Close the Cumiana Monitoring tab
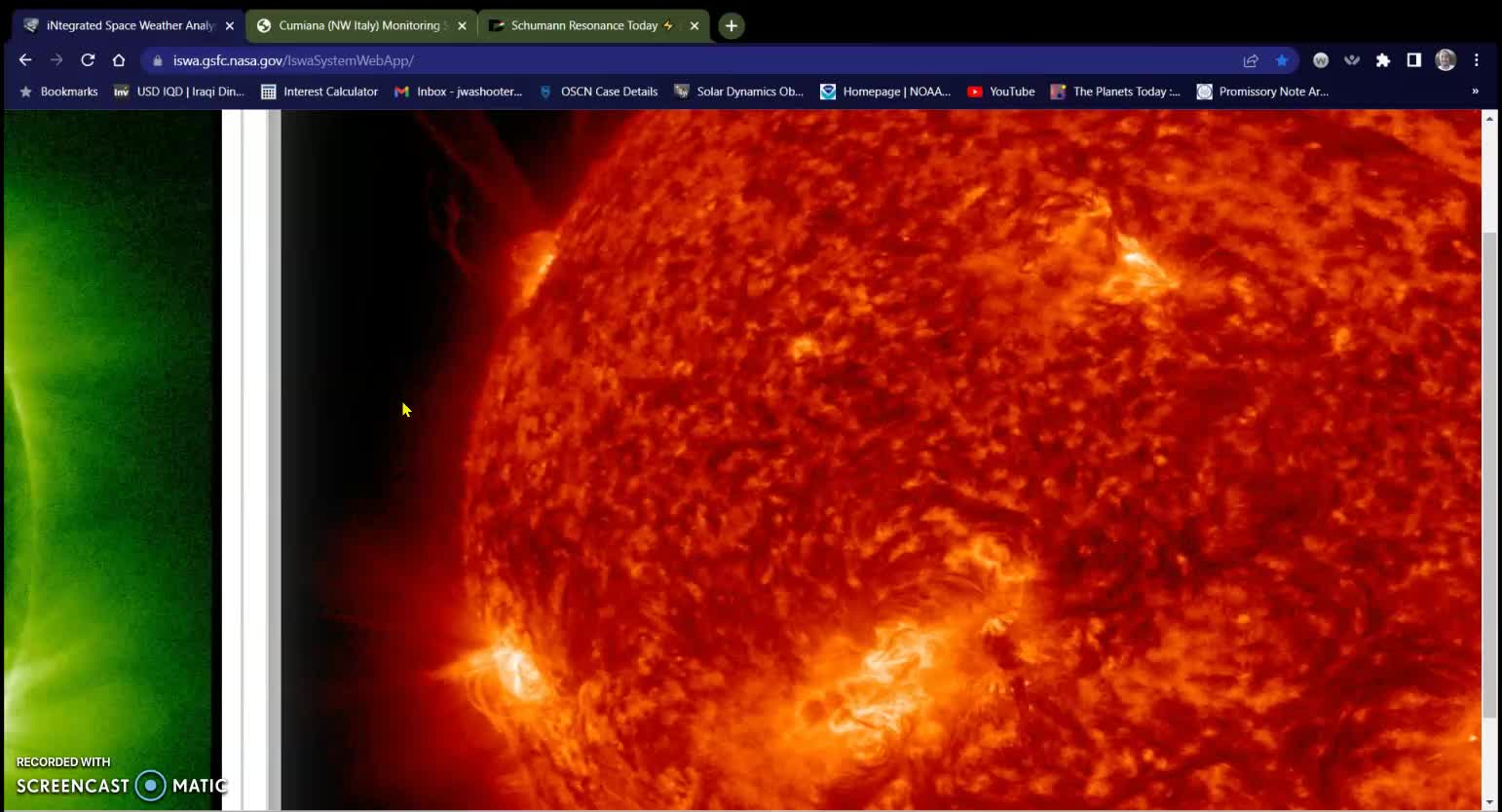The height and width of the screenshot is (812, 1502). (x=462, y=26)
